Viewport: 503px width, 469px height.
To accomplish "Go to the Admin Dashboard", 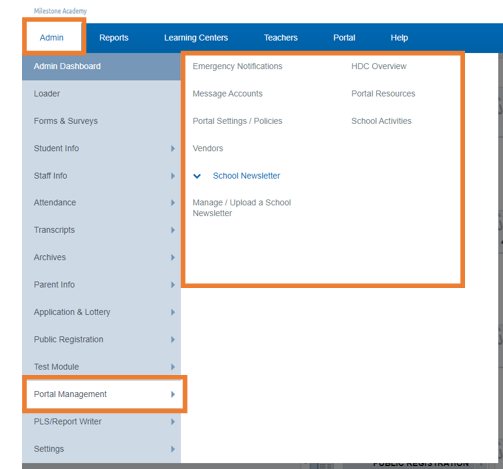I will coord(101,66).
